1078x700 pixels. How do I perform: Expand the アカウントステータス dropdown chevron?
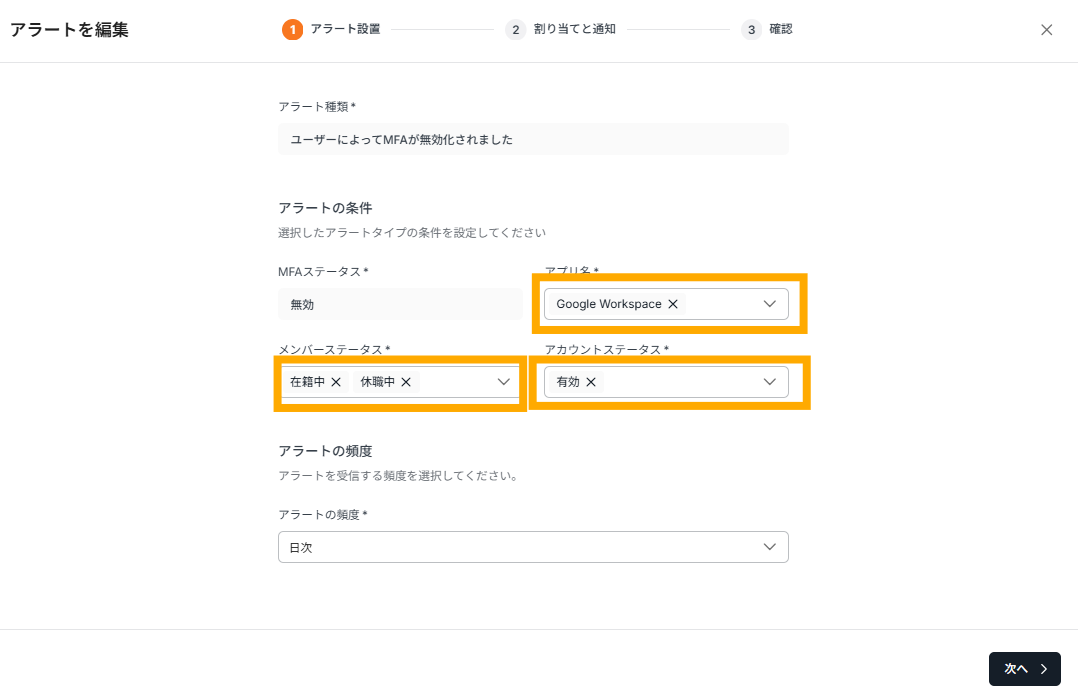tap(770, 382)
